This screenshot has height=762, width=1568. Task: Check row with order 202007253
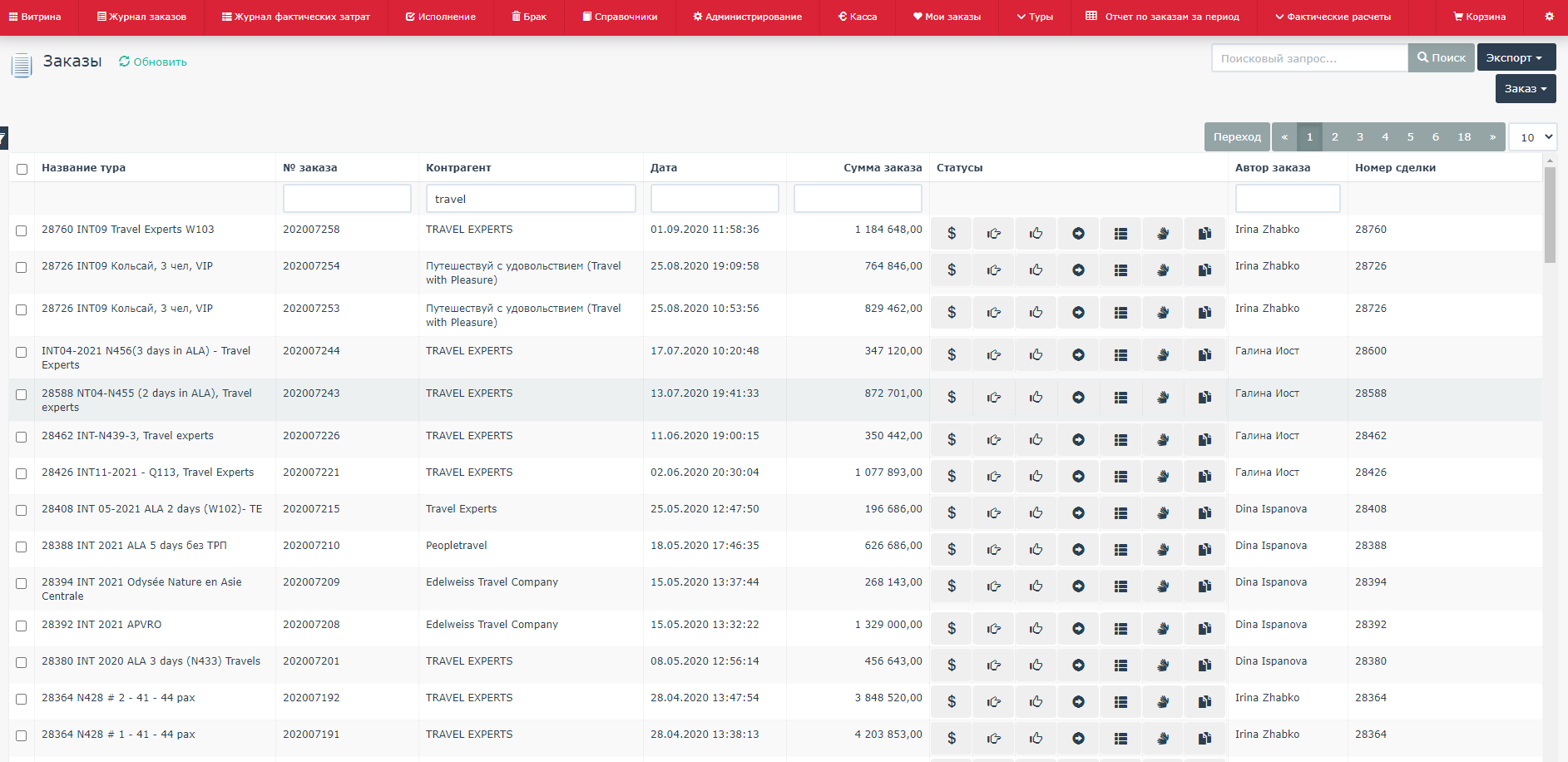(22, 309)
